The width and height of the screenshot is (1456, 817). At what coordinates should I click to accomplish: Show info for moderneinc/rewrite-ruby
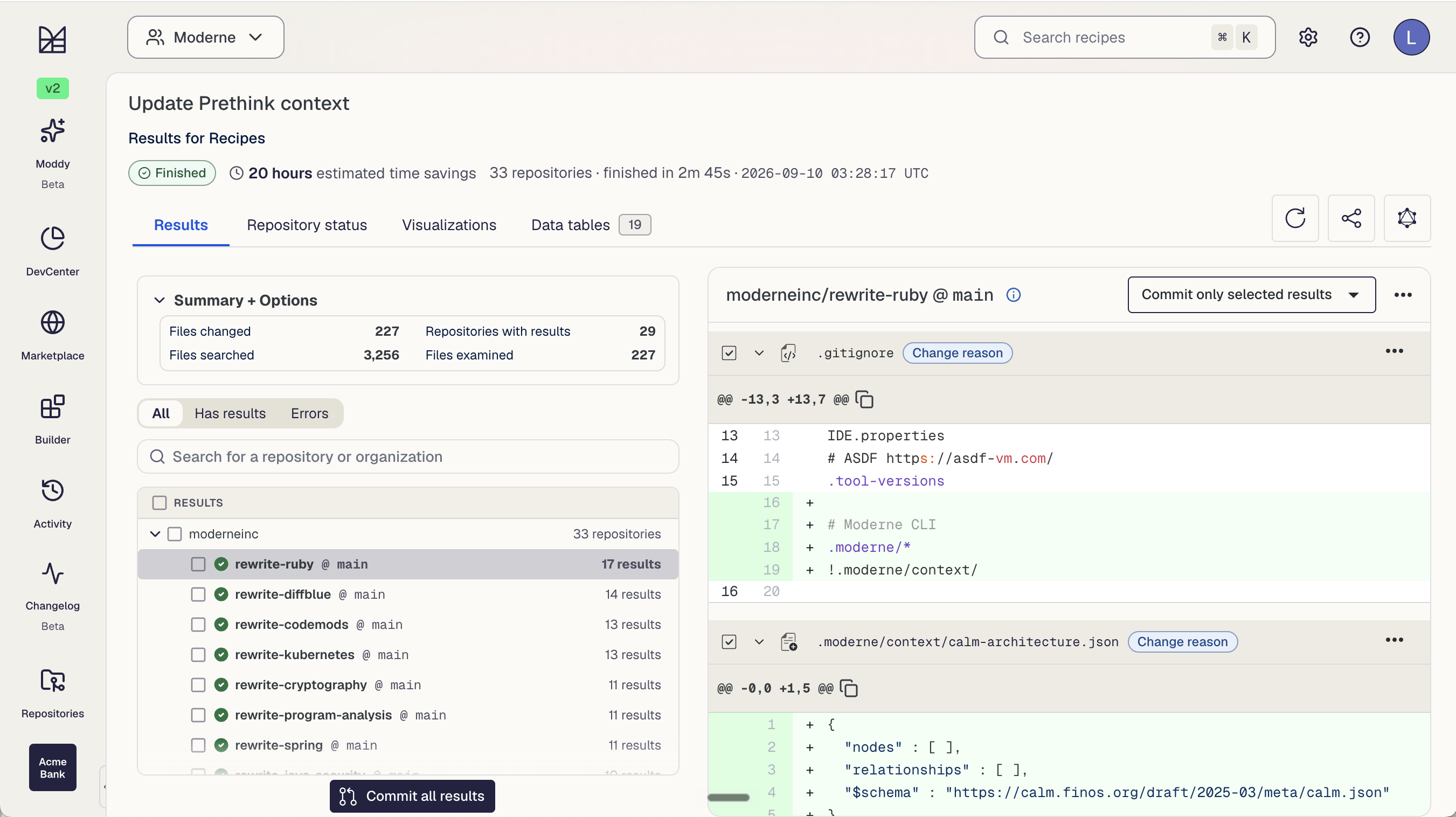[x=1014, y=295]
